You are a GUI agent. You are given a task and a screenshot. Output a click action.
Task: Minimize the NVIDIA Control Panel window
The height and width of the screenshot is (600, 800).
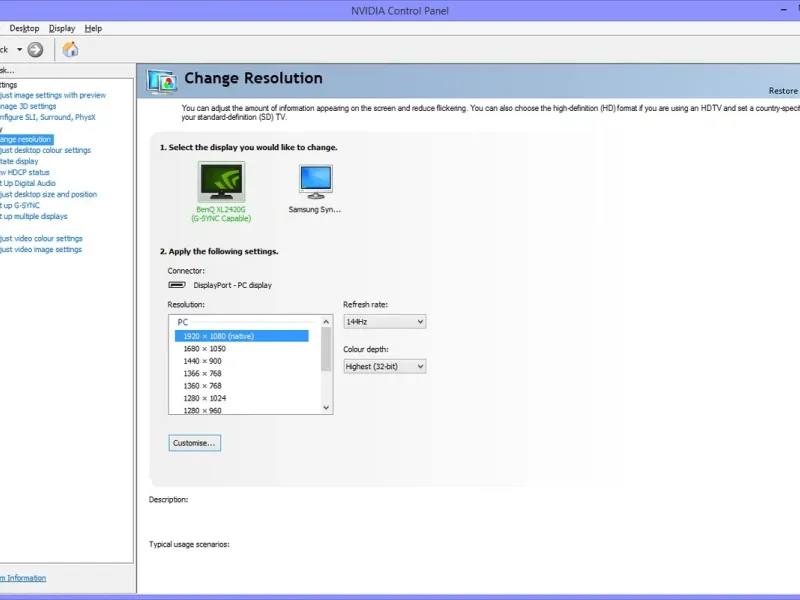point(784,10)
